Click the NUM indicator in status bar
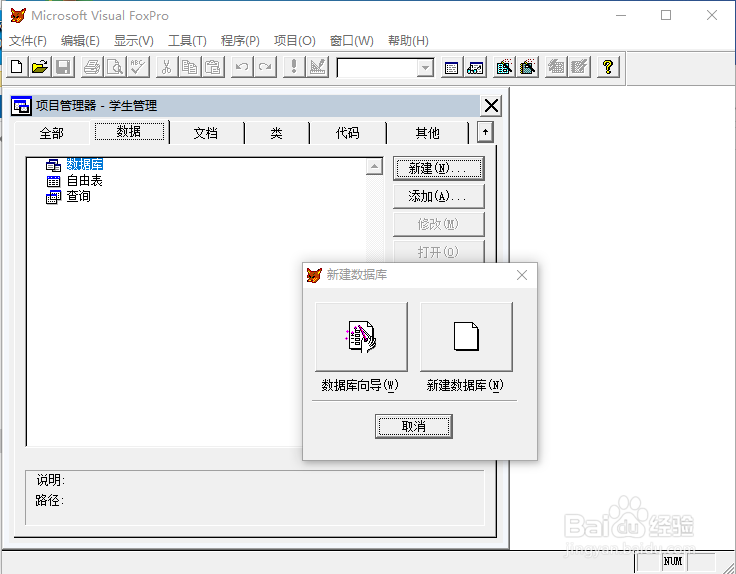The image size is (736, 574). click(673, 561)
